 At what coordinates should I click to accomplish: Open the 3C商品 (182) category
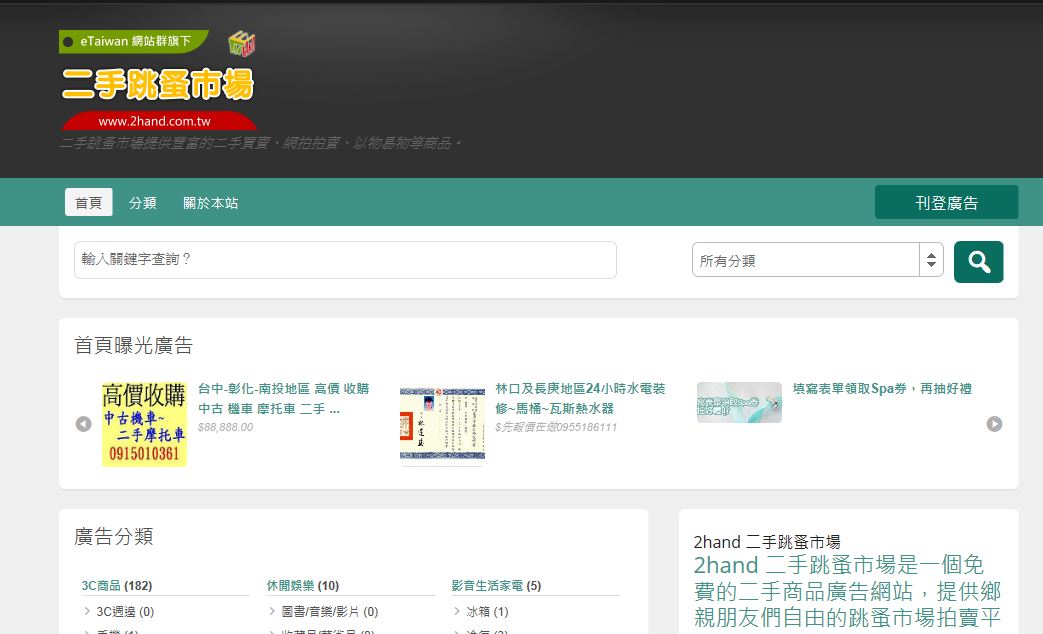116,585
